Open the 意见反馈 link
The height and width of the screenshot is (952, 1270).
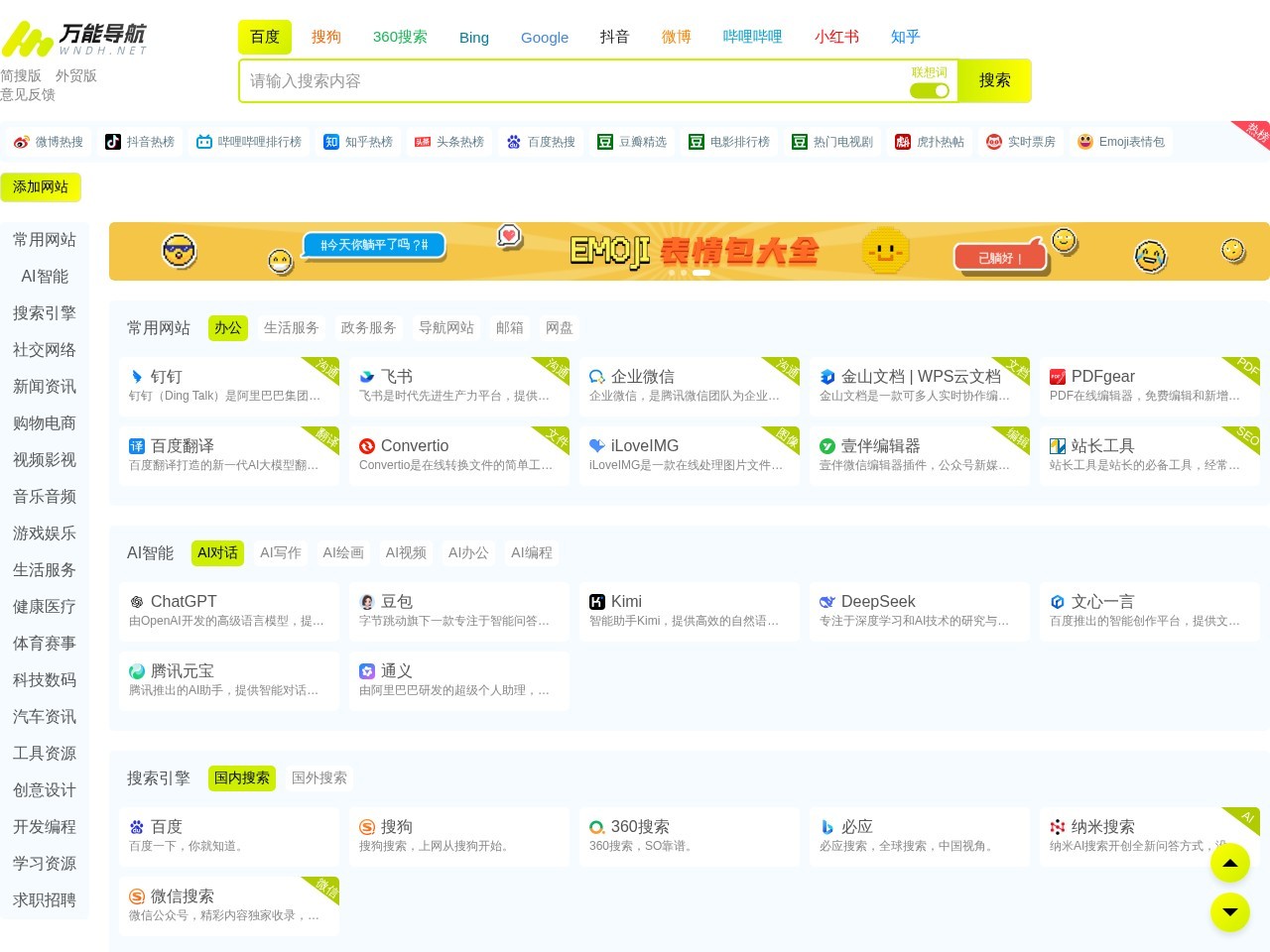[x=28, y=94]
